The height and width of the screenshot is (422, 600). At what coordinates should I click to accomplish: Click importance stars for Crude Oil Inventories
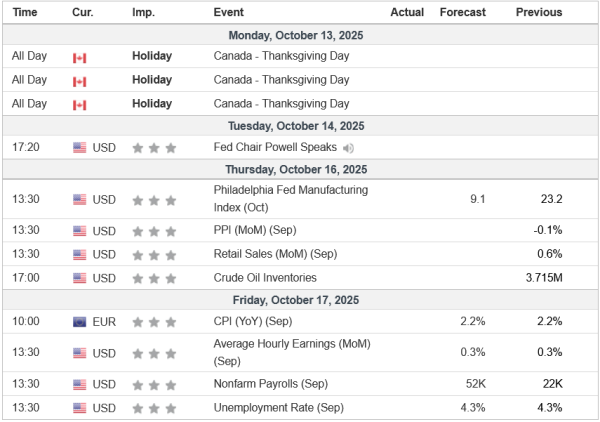(155, 279)
